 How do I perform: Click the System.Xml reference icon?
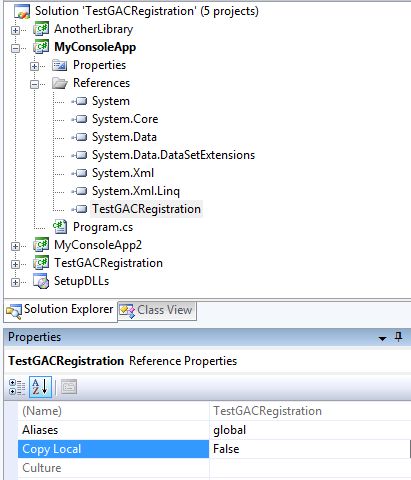tap(79, 173)
